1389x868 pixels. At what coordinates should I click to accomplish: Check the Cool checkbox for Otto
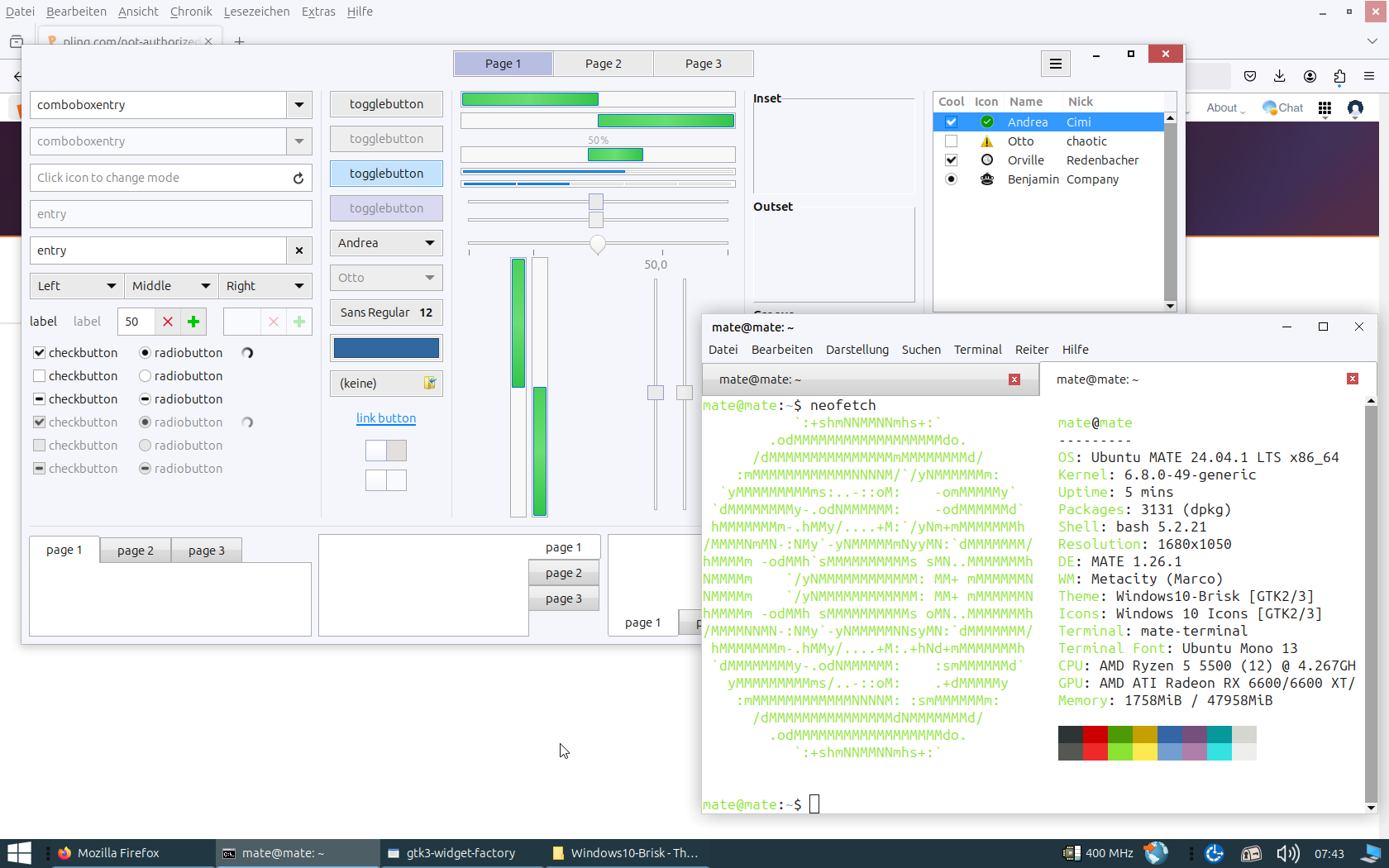tap(951, 141)
